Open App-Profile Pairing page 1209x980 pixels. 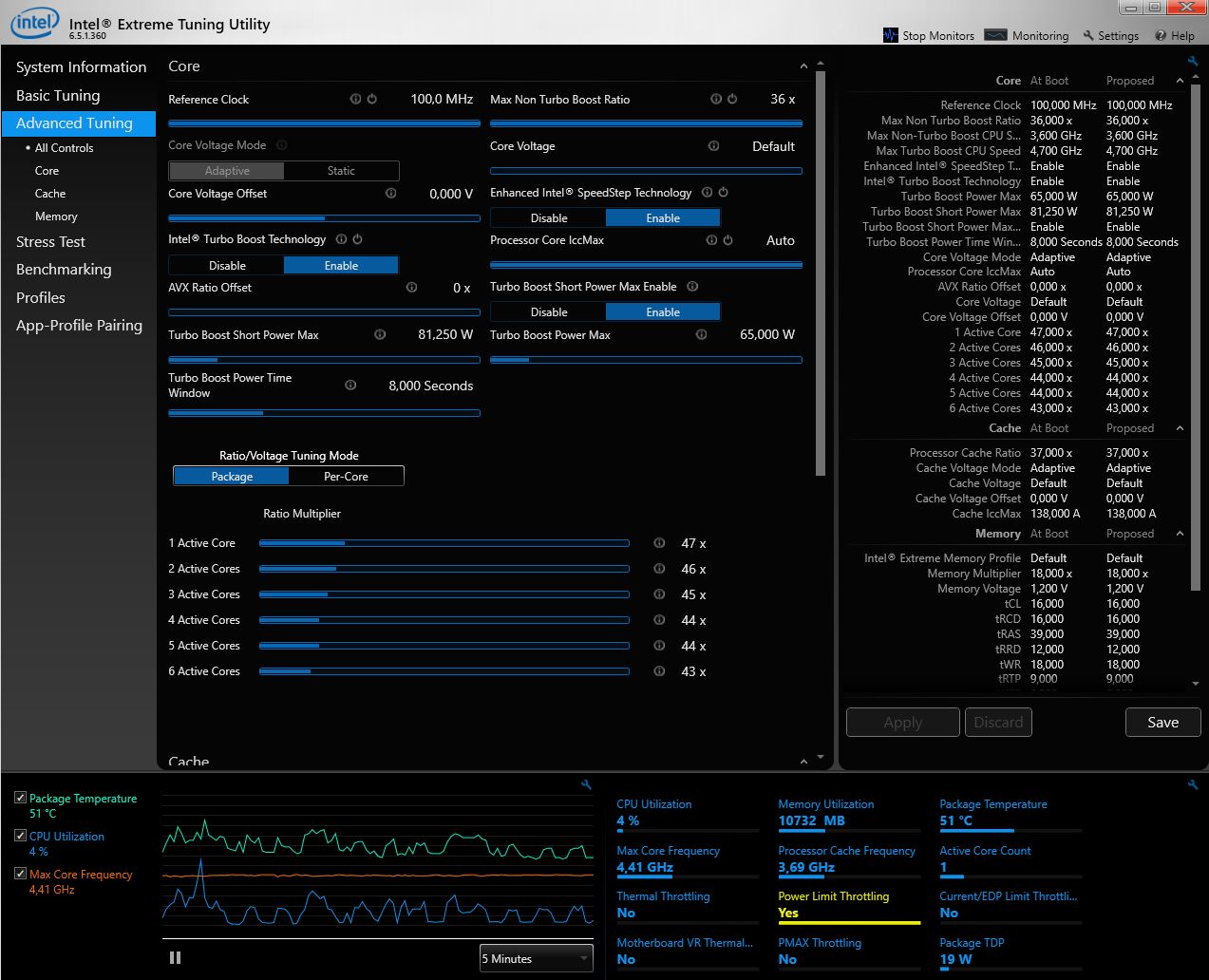click(79, 325)
